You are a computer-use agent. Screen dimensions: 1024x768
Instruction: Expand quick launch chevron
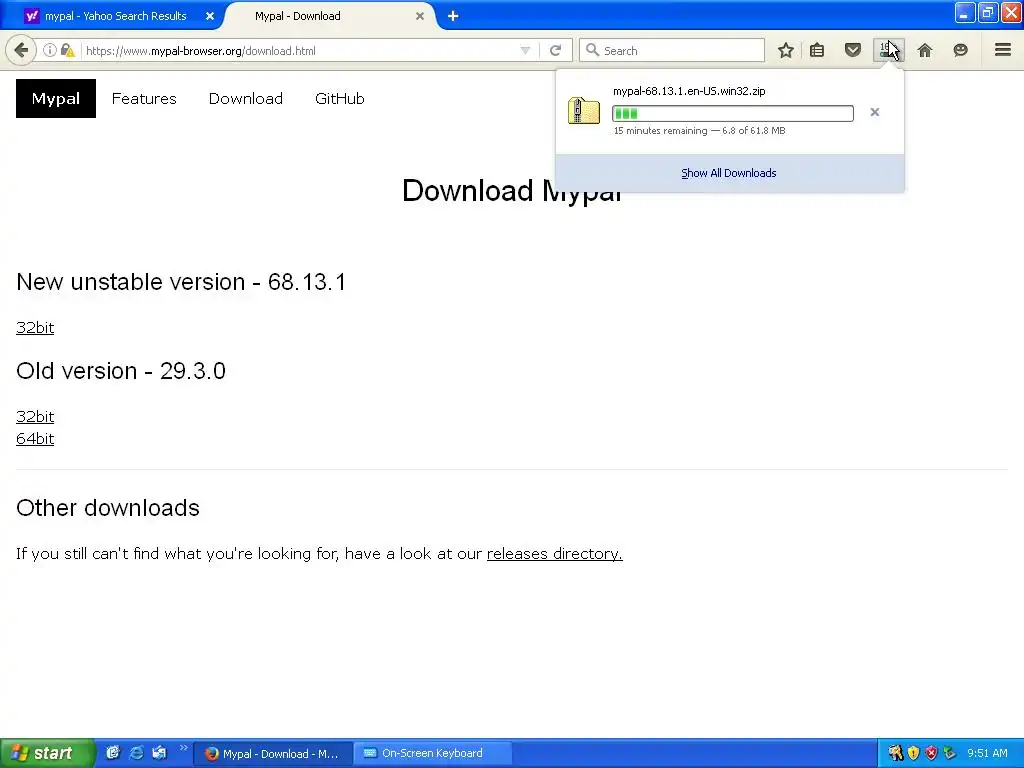click(184, 748)
